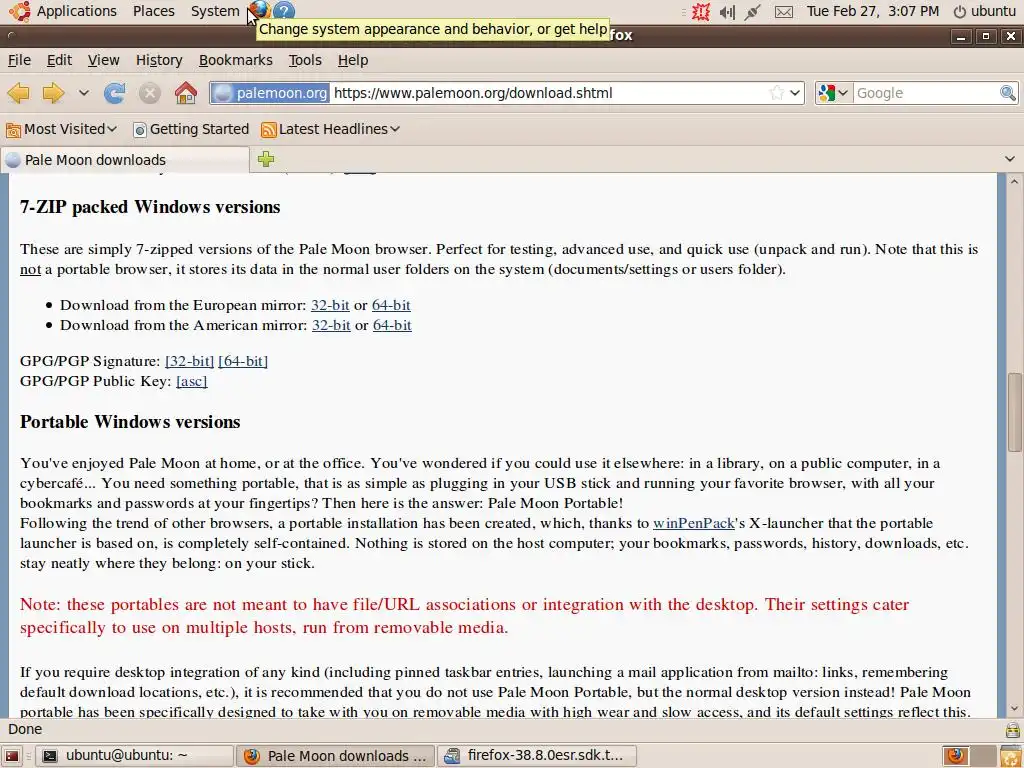Click the URL address field
1024x768 pixels.
549,93
